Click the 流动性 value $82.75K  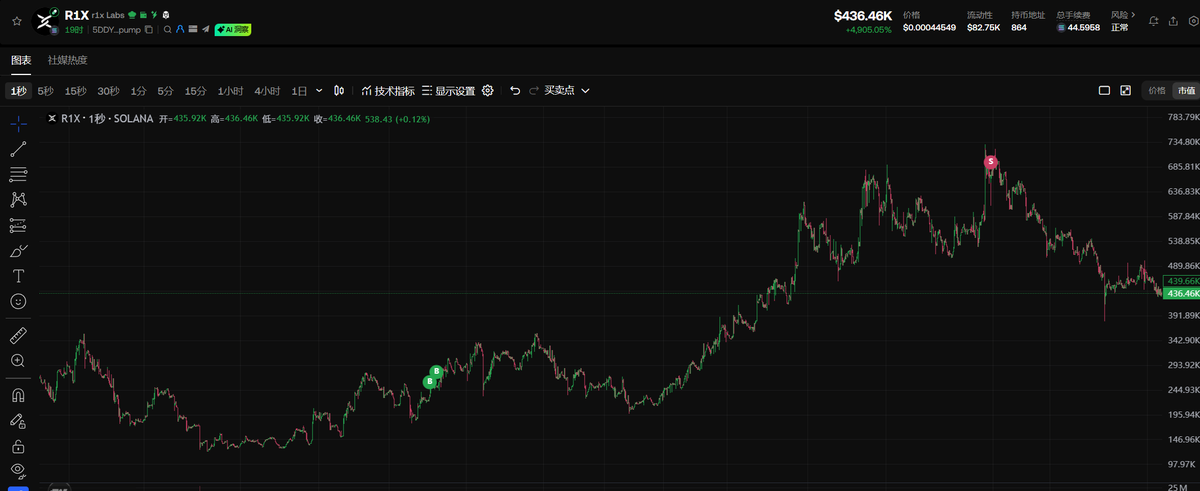pyautogui.click(x=983, y=28)
